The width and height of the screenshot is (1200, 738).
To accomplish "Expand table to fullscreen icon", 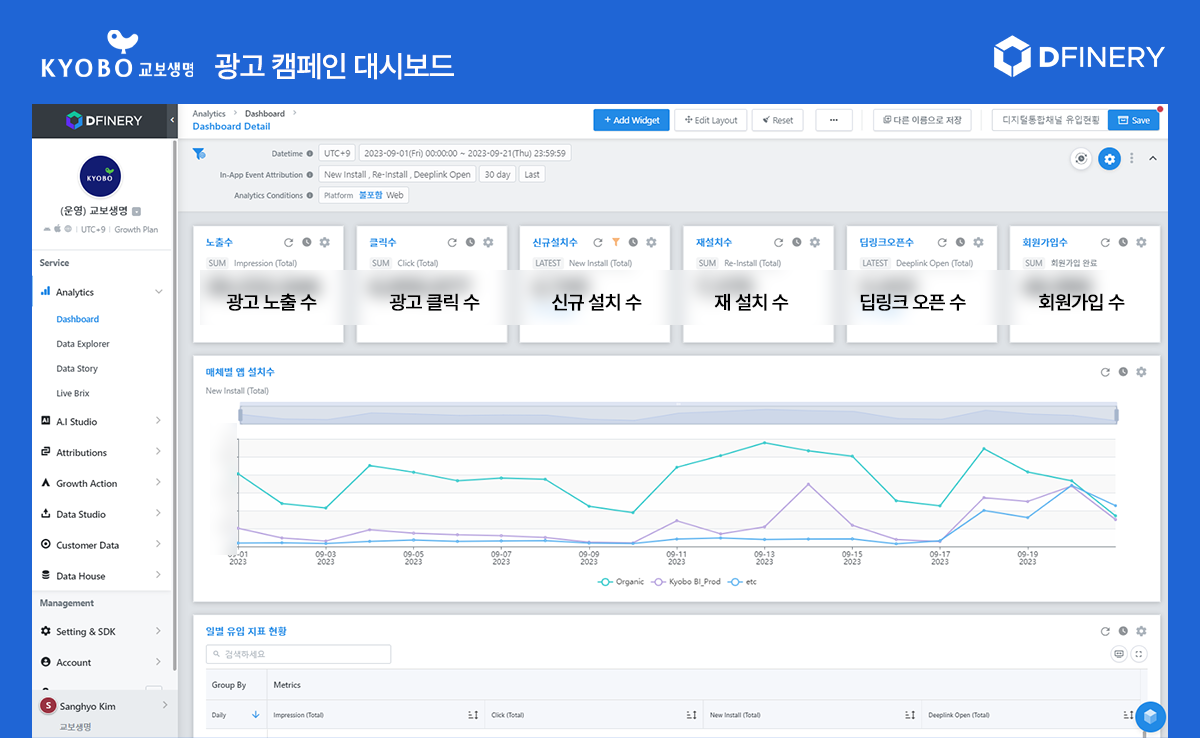I will [1139, 654].
